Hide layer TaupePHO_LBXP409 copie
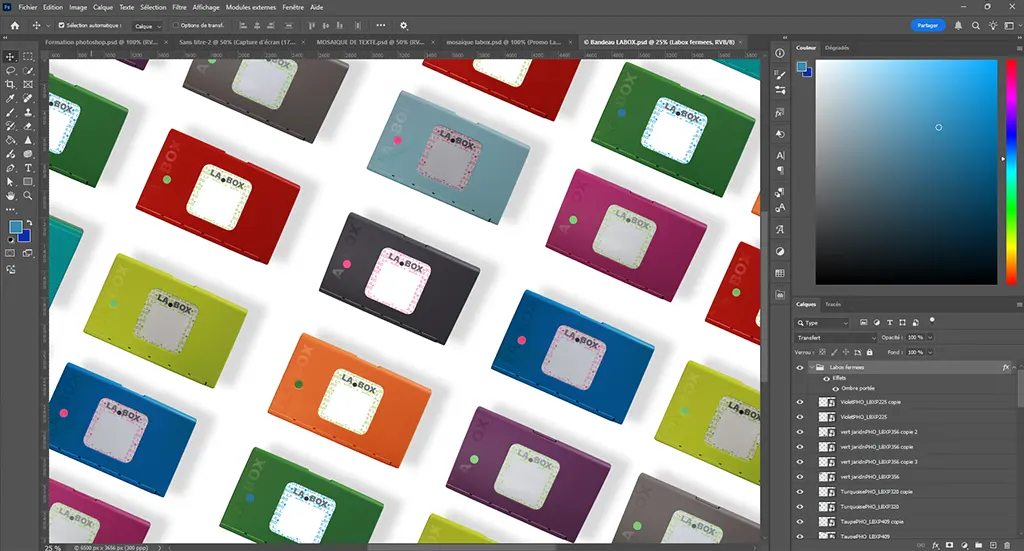The image size is (1024, 551). tap(799, 522)
